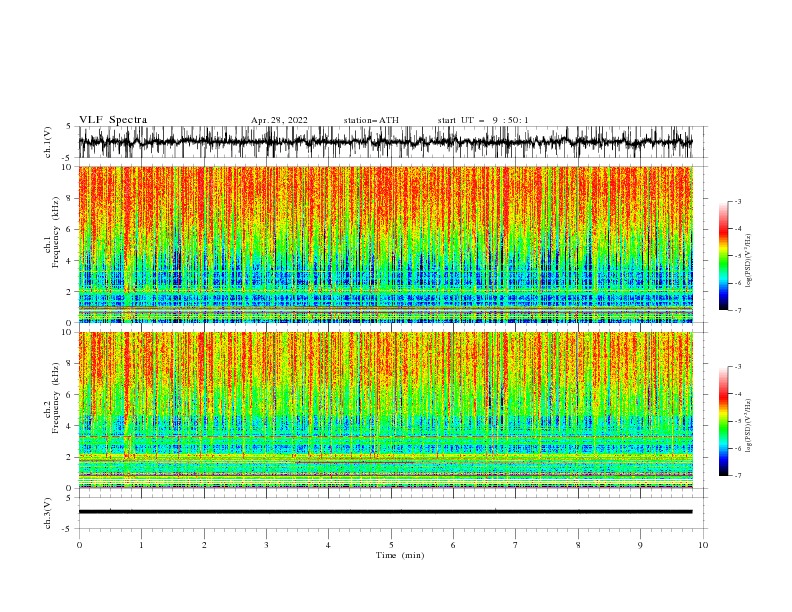
Task: Click the 'station=ATH' label
Action: click(371, 120)
